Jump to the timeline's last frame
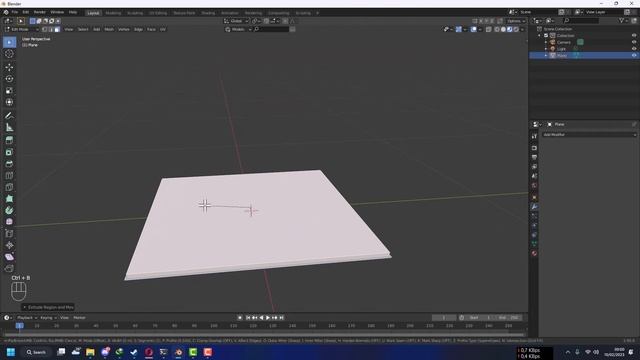The image size is (640, 360). pos(282,318)
